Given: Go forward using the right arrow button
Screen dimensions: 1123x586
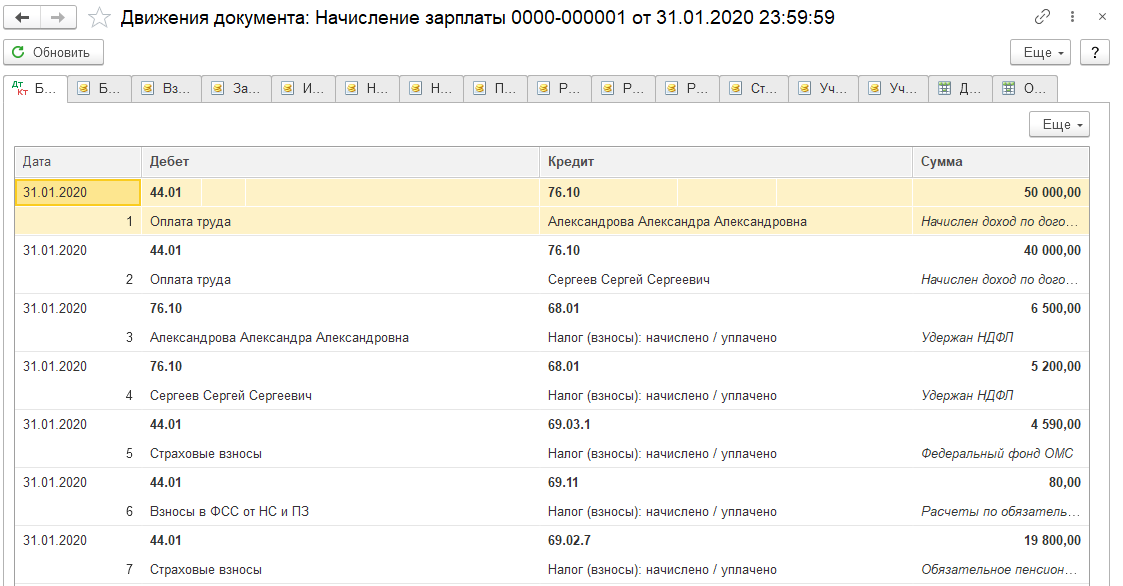Looking at the screenshot, I should click(x=58, y=18).
